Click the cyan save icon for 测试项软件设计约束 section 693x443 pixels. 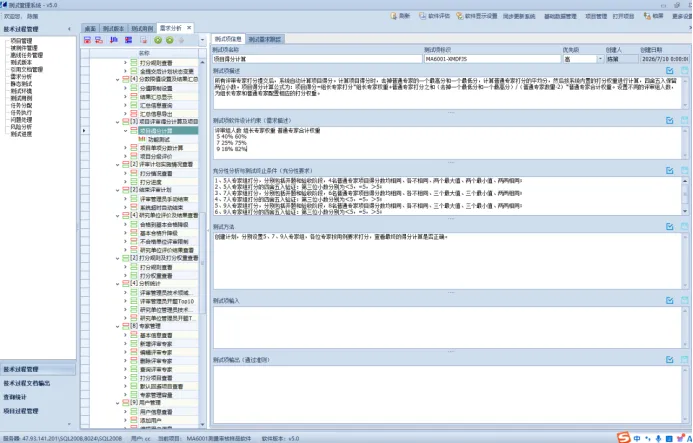click(x=685, y=120)
